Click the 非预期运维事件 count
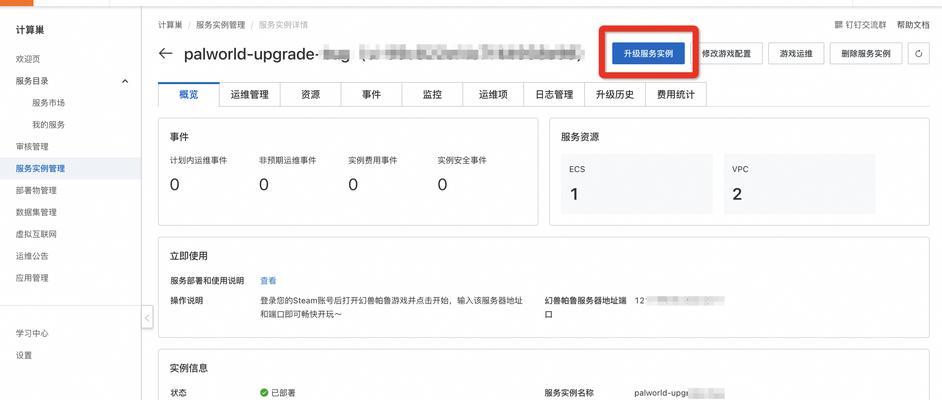 coord(264,184)
